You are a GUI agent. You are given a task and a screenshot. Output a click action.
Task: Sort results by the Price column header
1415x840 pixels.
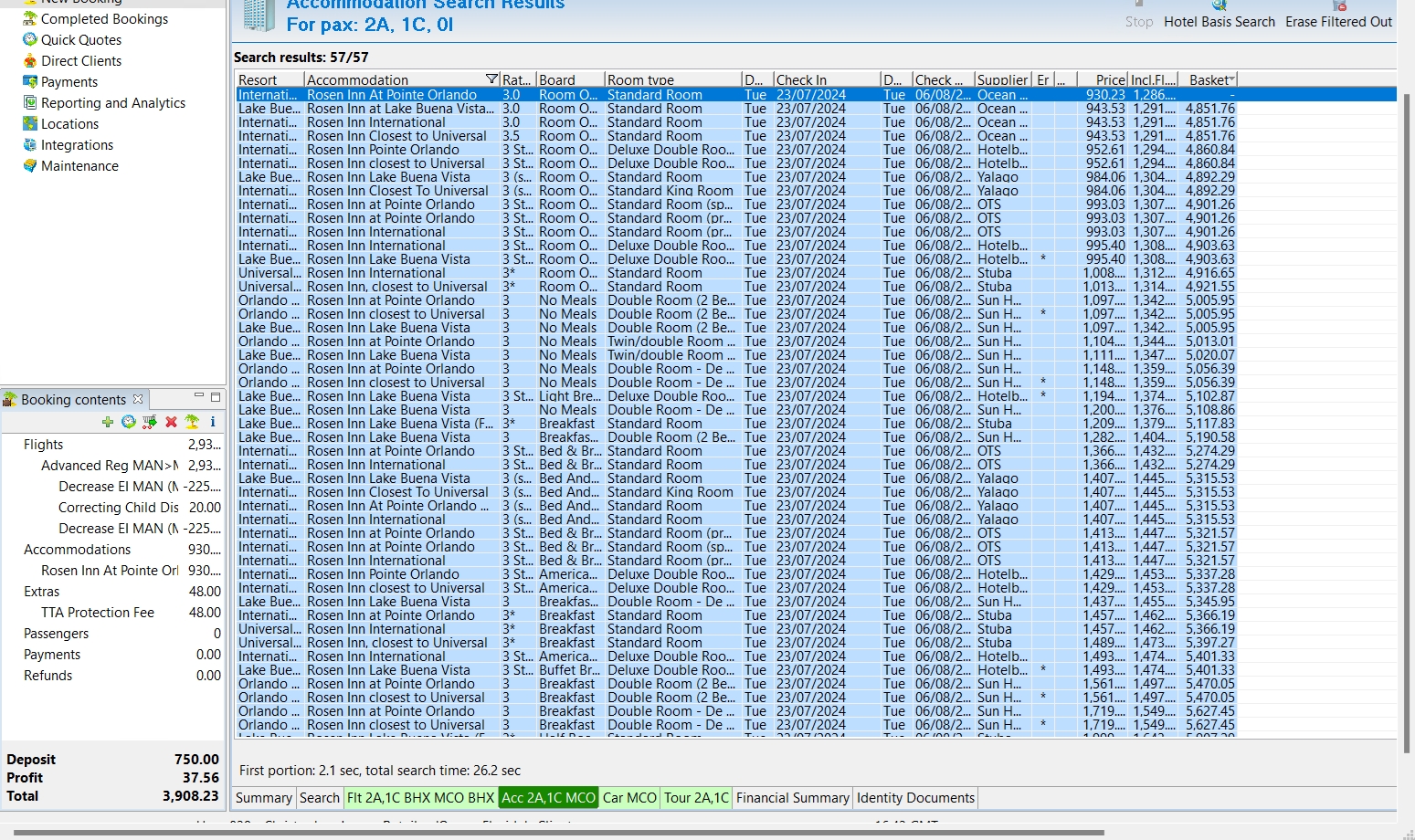tap(1103, 79)
